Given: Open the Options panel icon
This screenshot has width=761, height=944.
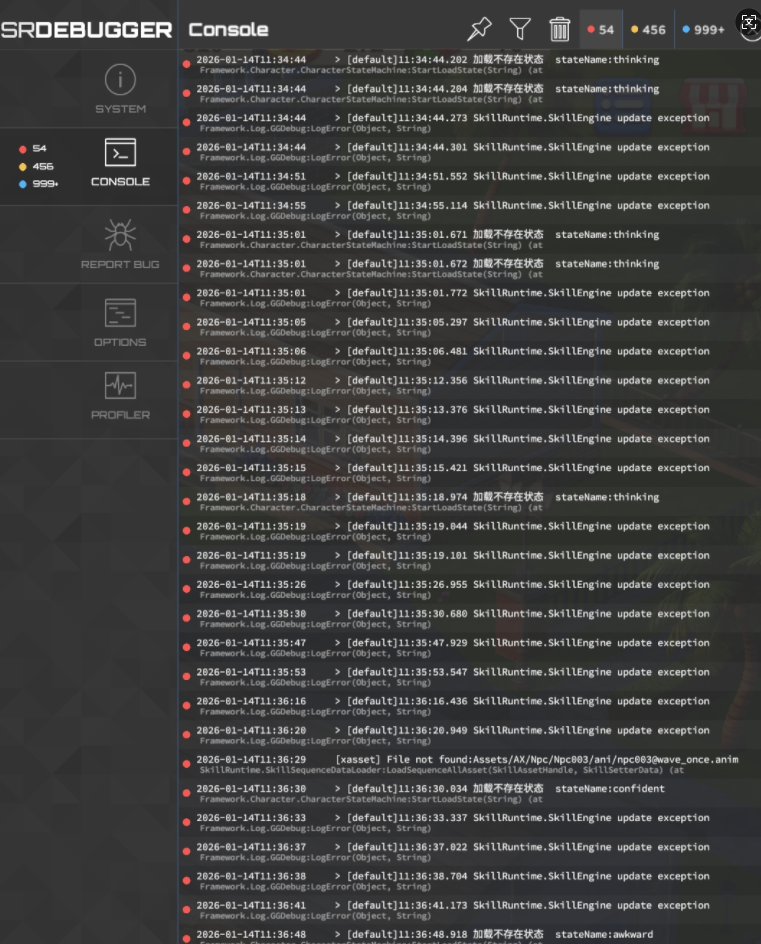Looking at the screenshot, I should tap(120, 313).
